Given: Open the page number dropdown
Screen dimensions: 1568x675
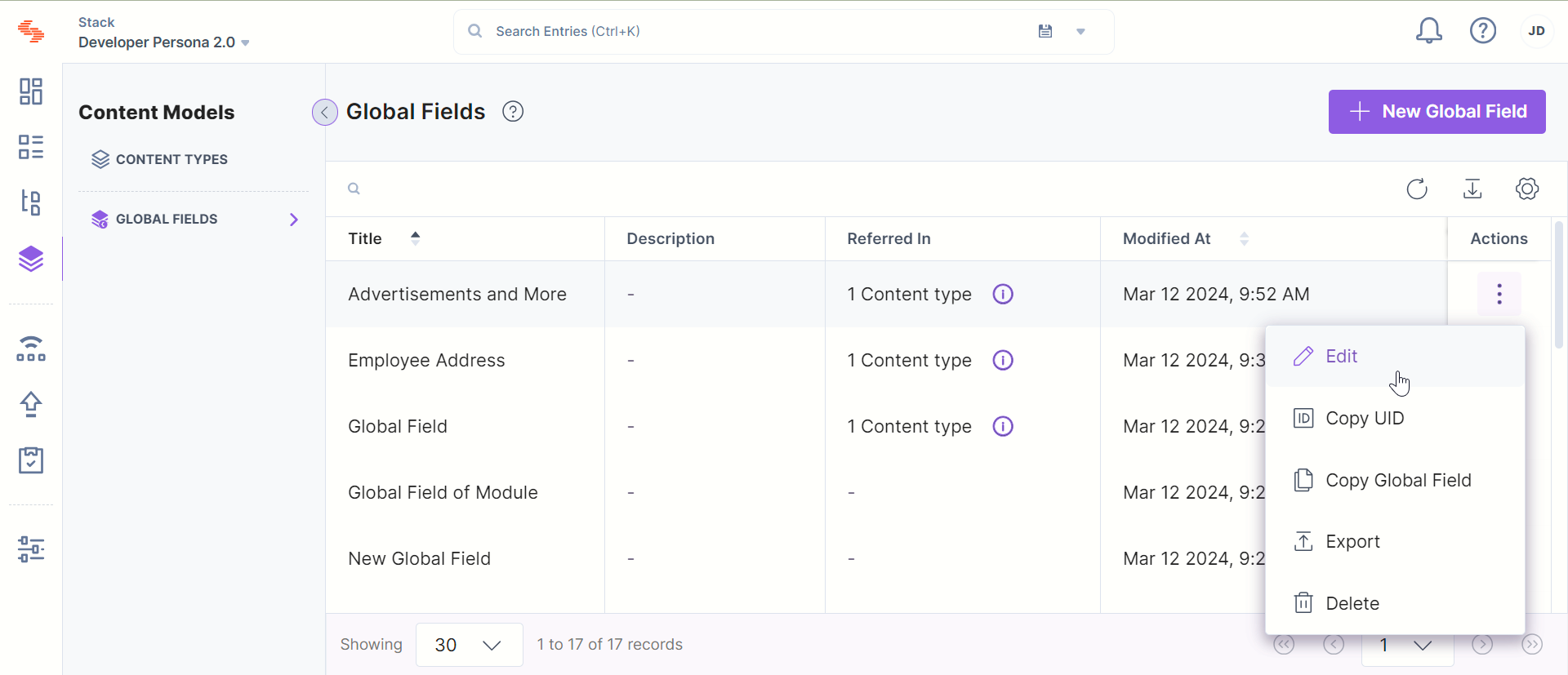Looking at the screenshot, I should pos(1407,645).
